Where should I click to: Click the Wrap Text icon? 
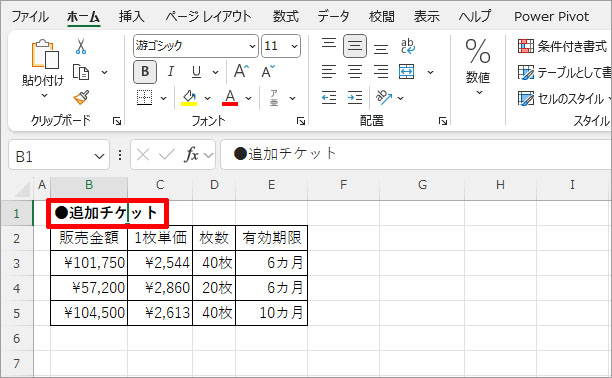coord(407,46)
